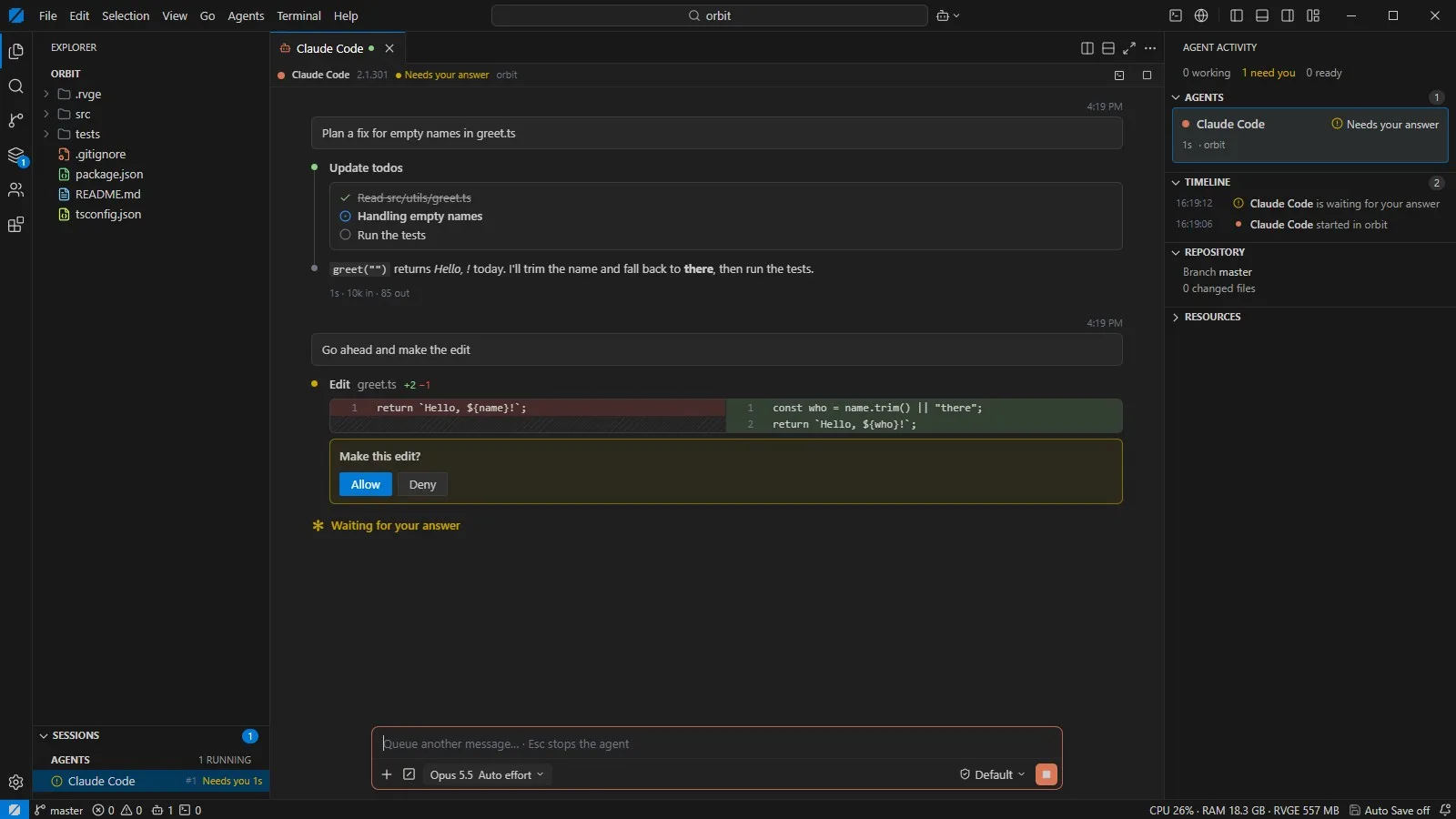Add attachment with plus icon in chat input

(x=387, y=774)
